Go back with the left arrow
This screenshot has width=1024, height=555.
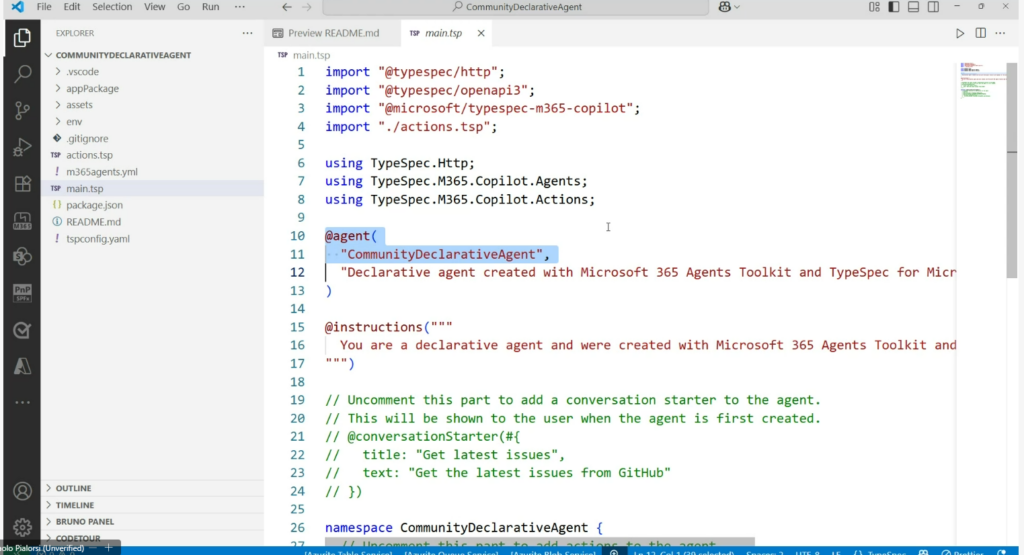(x=287, y=7)
